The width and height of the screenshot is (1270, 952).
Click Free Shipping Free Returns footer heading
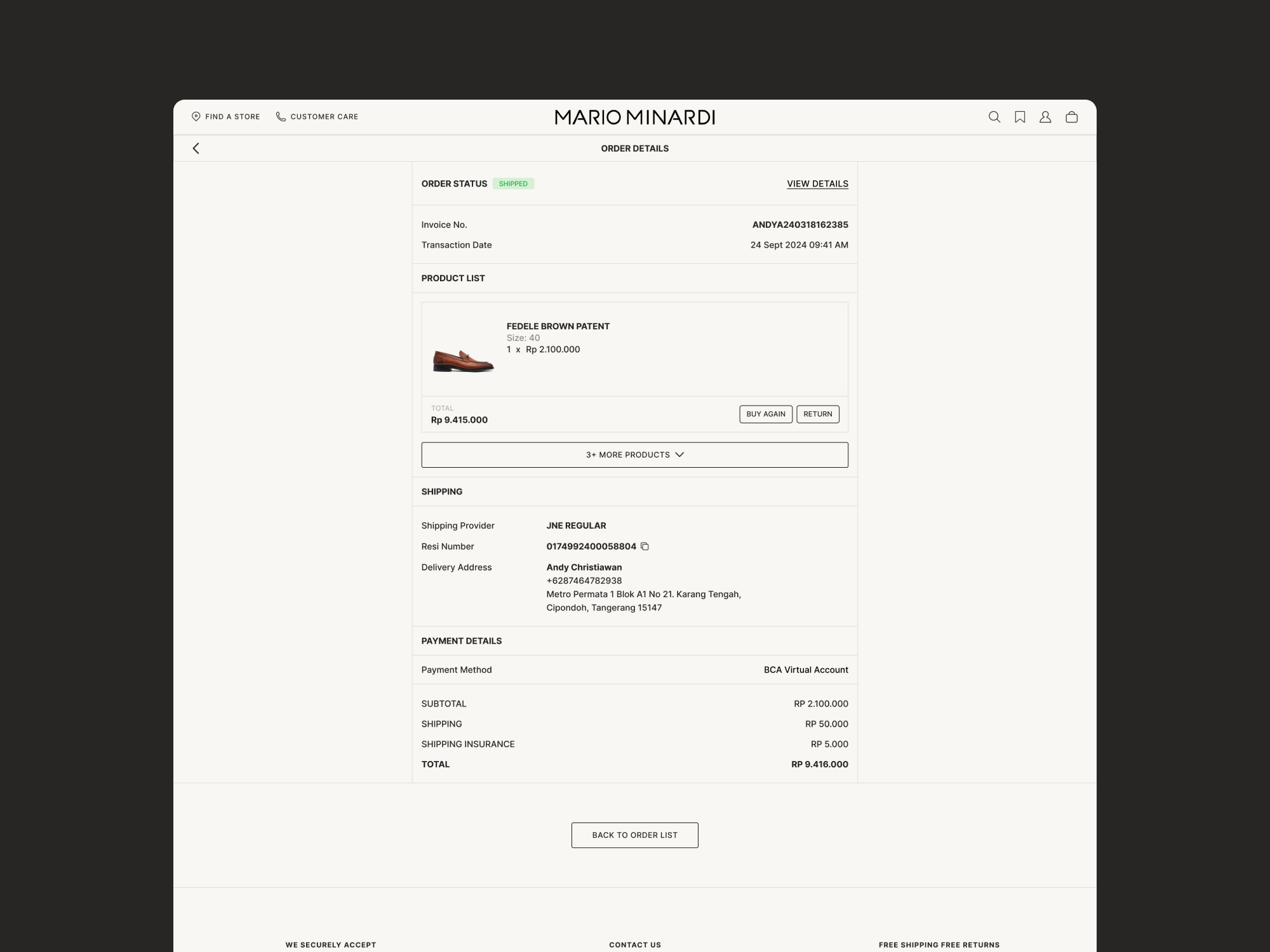point(939,945)
